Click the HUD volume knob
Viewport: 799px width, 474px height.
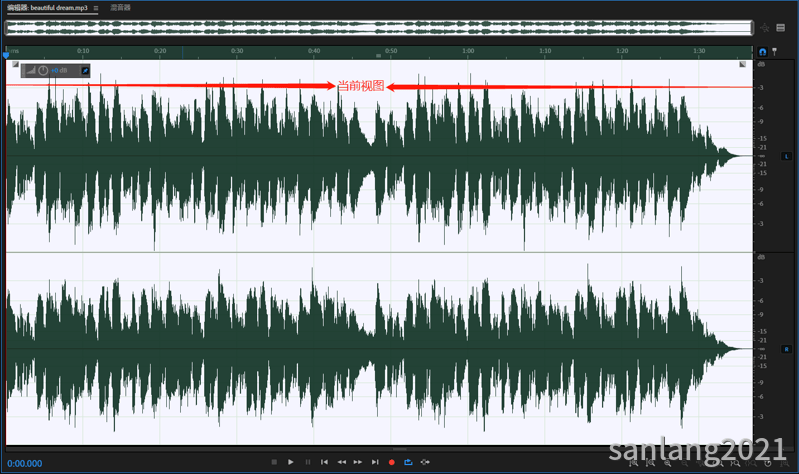pyautogui.click(x=43, y=70)
